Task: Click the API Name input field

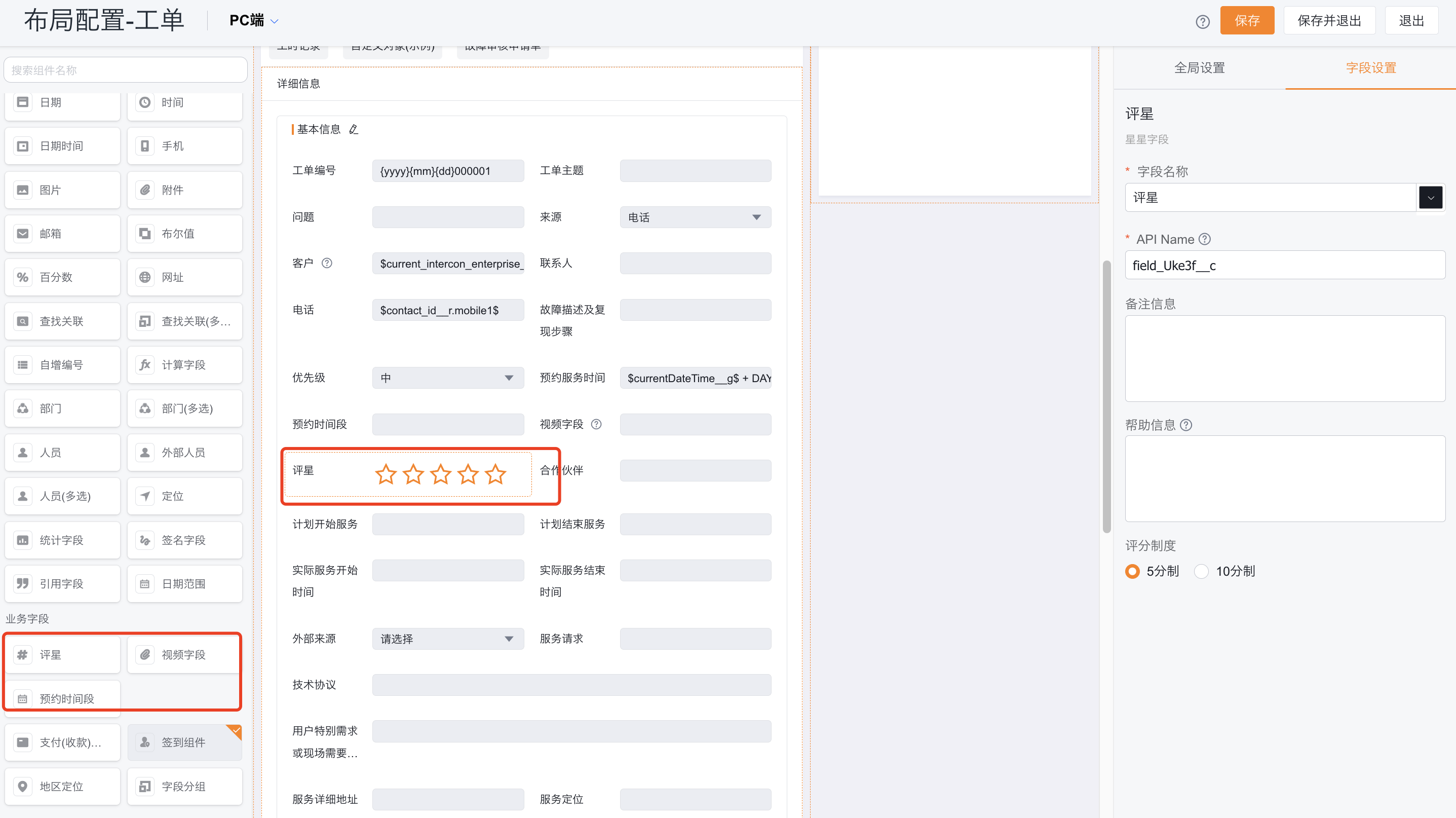Action: coord(1285,265)
